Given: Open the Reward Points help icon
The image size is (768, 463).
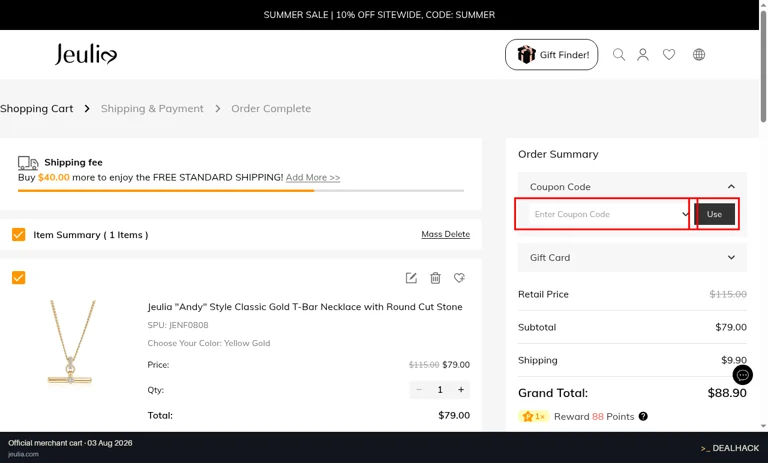Looking at the screenshot, I should tap(643, 416).
